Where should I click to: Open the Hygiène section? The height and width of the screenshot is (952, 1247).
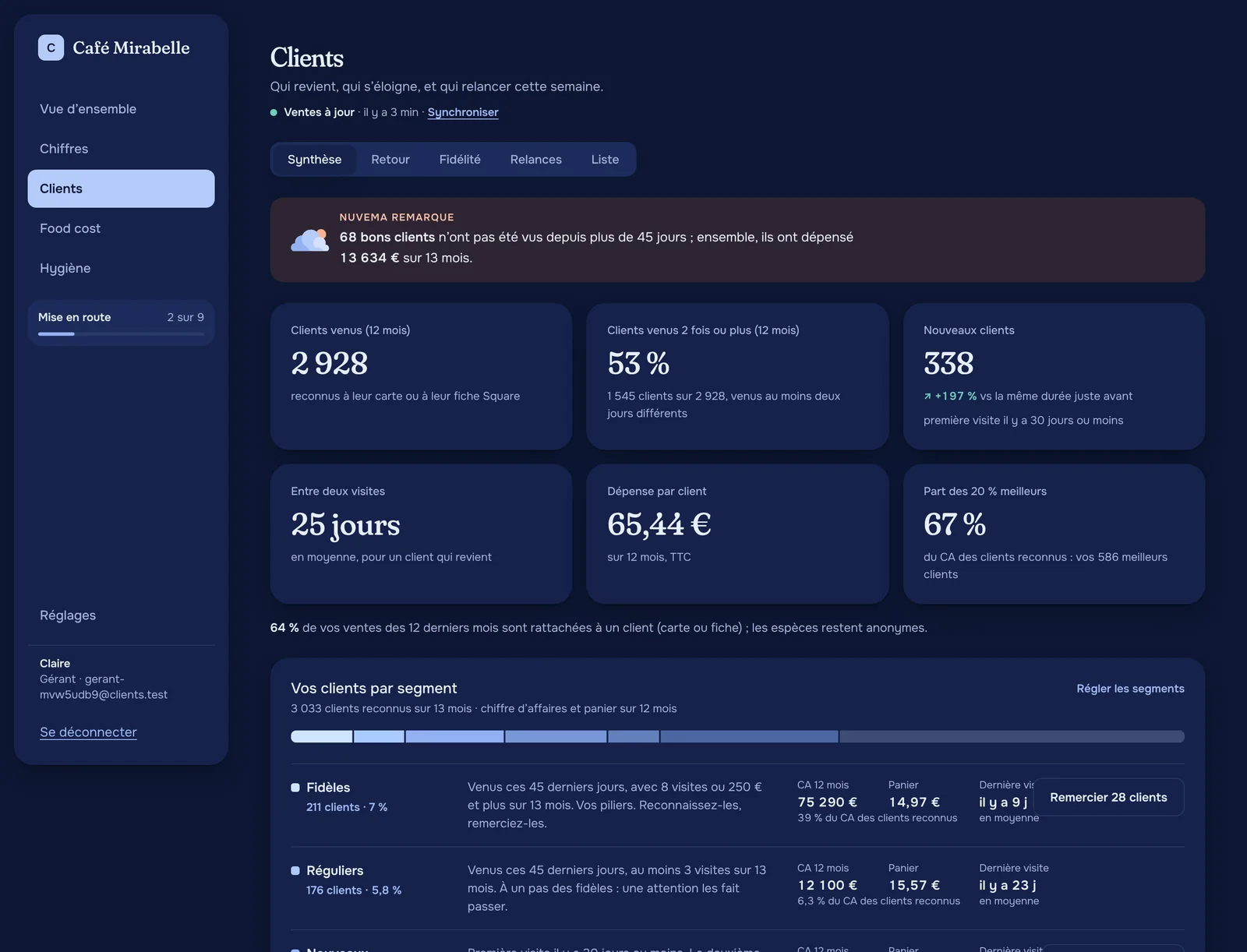point(121,268)
